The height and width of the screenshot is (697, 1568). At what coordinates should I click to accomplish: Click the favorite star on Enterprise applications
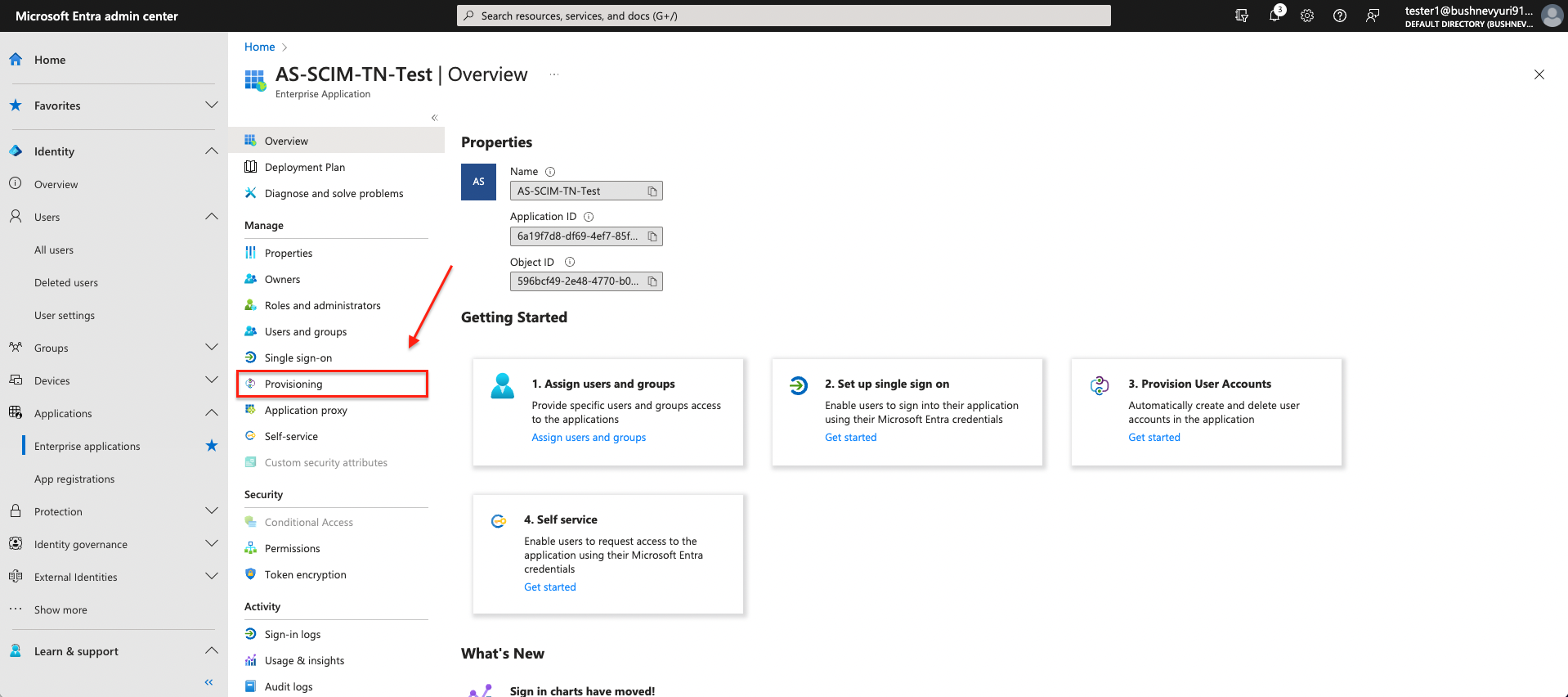[212, 446]
